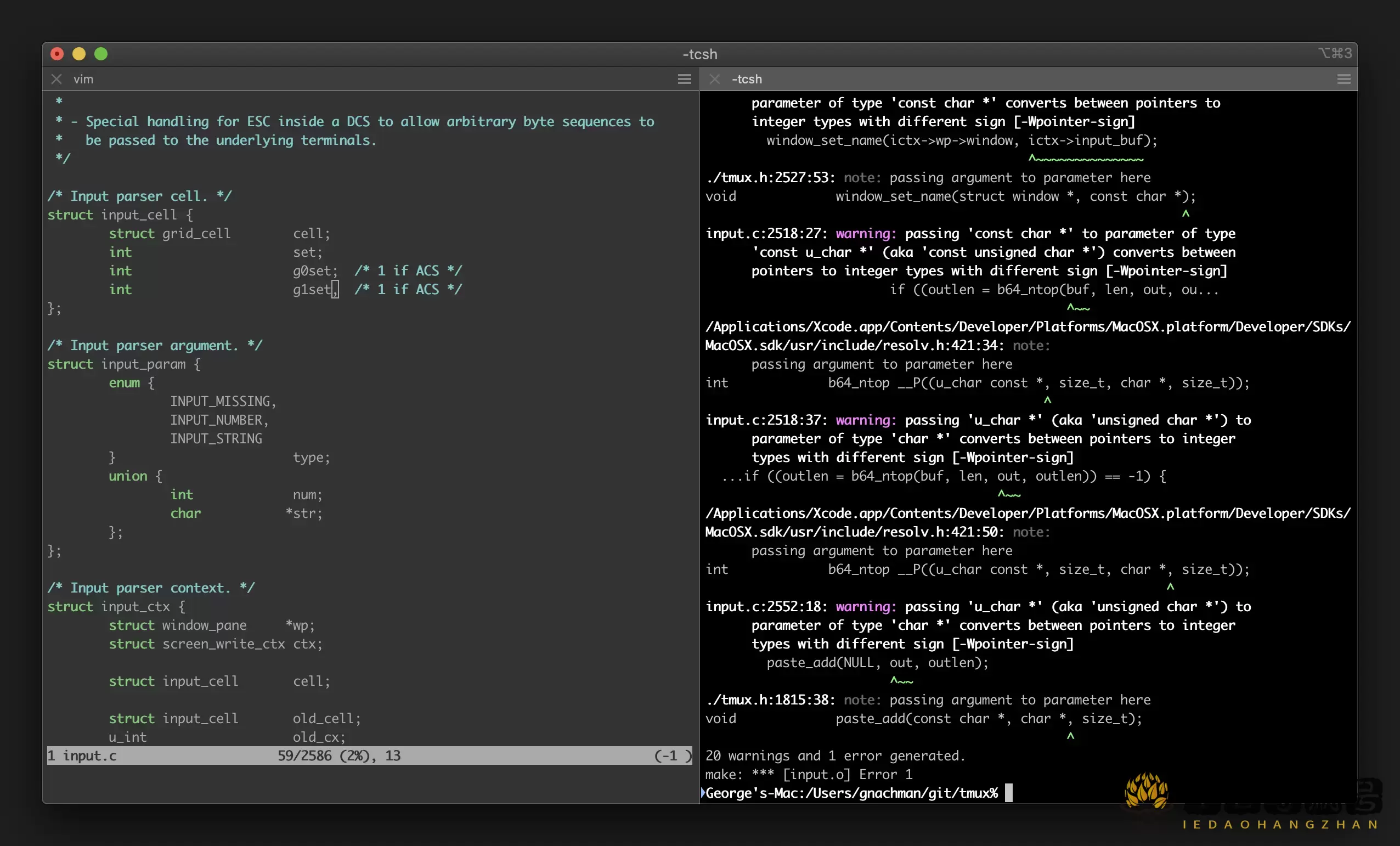Click 'make: *** [input.o] Error 1'

click(809, 775)
